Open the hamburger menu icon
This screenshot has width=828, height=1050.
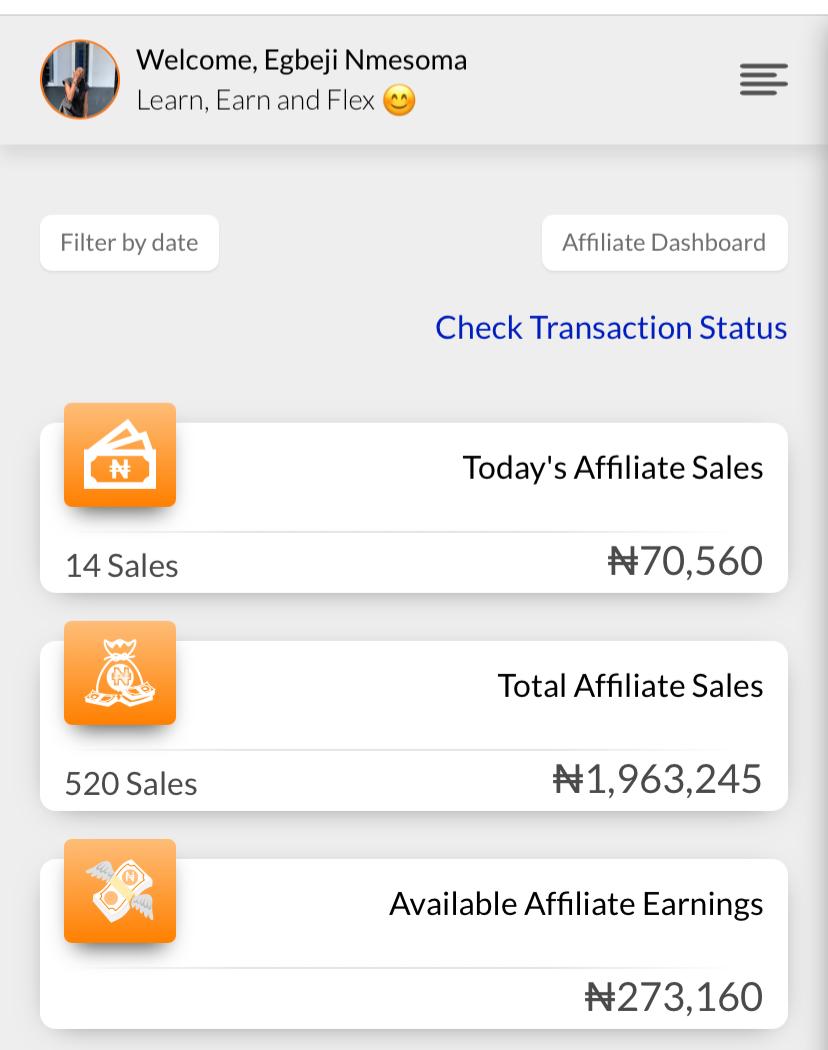(x=764, y=79)
